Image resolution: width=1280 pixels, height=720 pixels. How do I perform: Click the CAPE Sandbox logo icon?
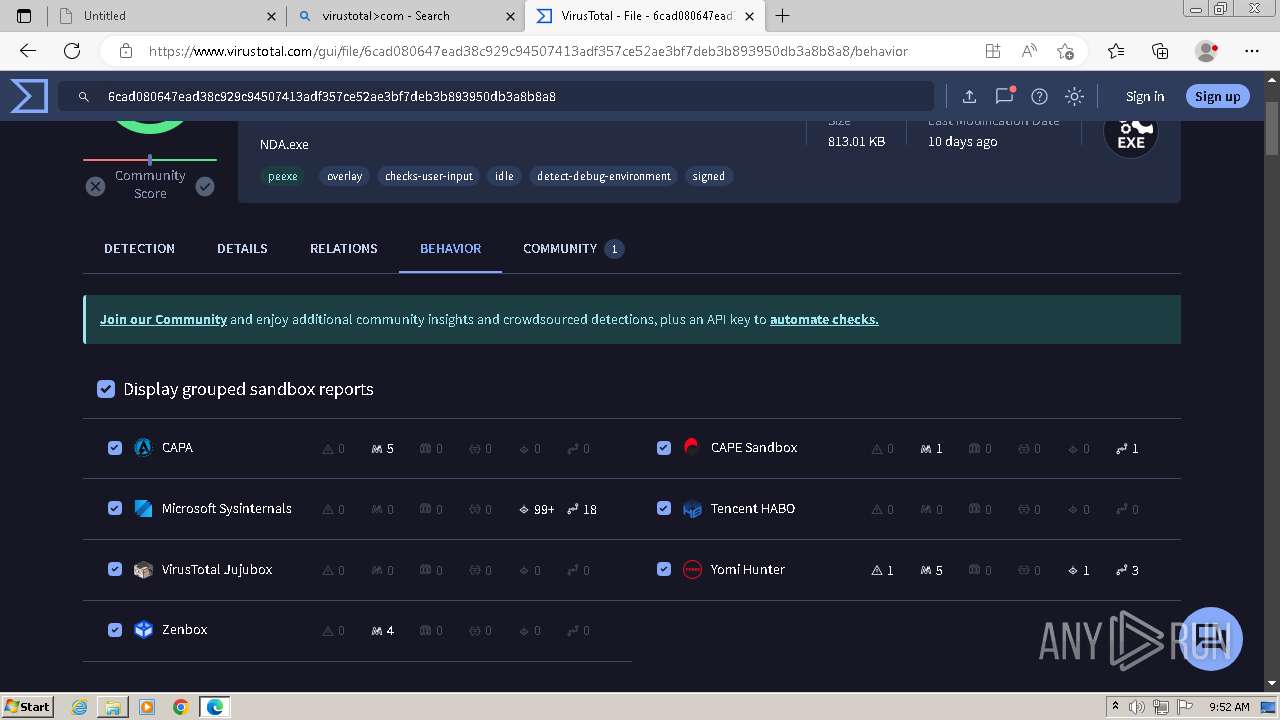coord(692,447)
